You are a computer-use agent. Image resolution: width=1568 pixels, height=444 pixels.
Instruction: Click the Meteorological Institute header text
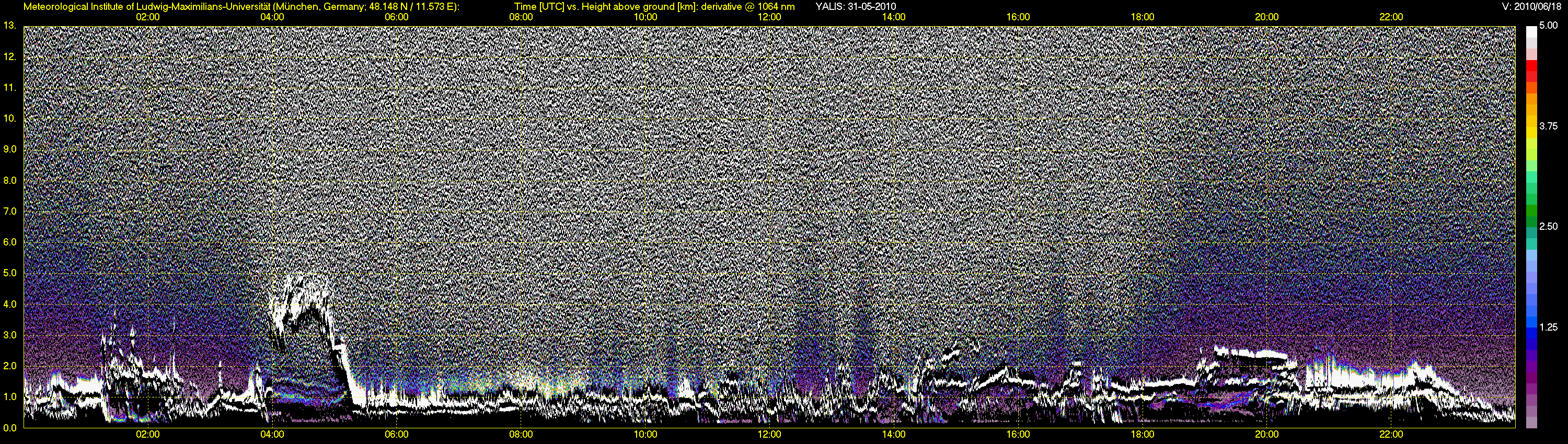coord(241,7)
